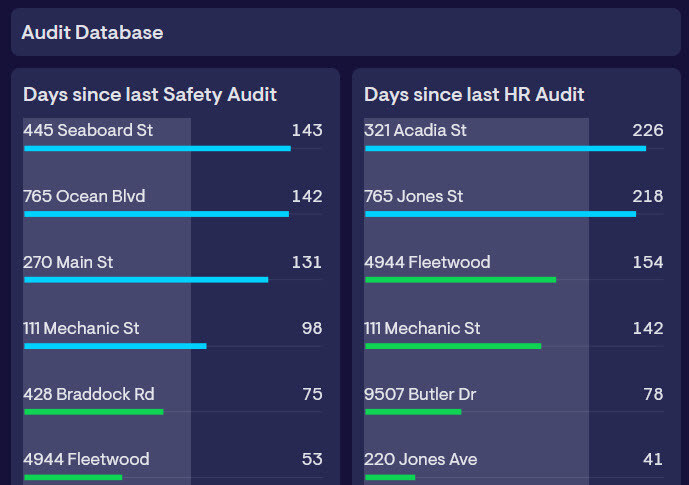Image resolution: width=689 pixels, height=485 pixels.
Task: Open the 445 Seaboard St safety audit row
Action: 91,130
